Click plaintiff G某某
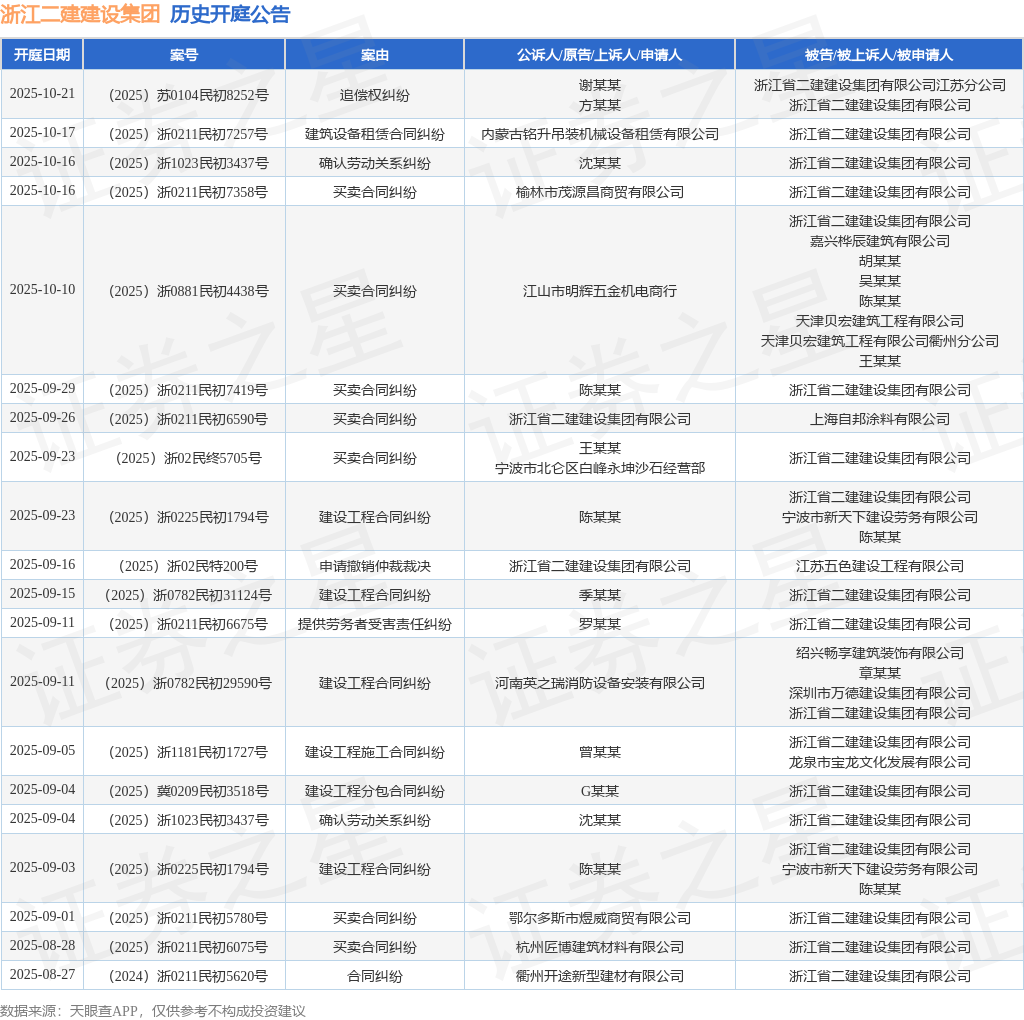 pos(600,791)
